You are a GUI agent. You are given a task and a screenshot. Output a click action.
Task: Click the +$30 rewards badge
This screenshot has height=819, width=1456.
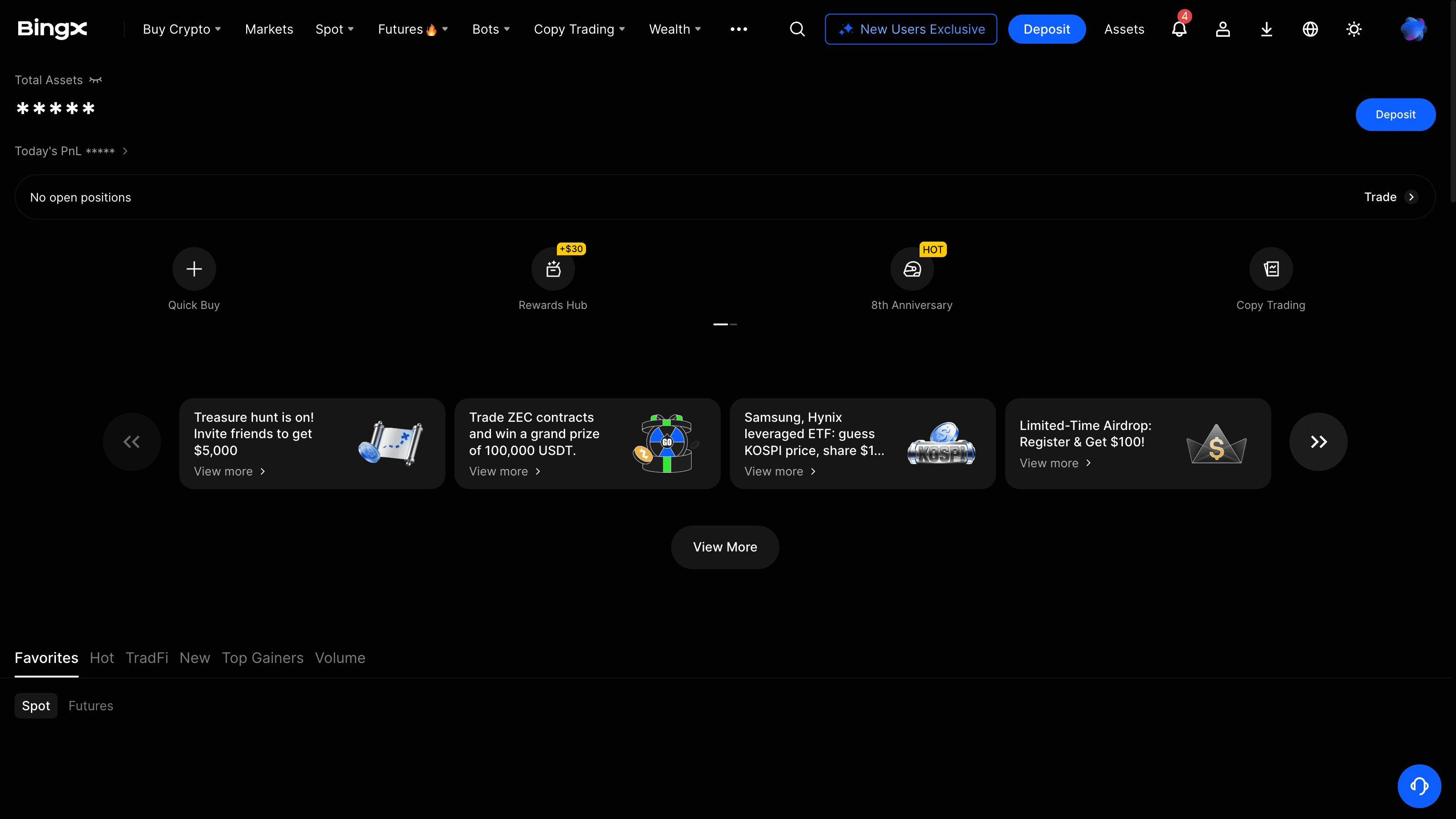[x=571, y=249]
